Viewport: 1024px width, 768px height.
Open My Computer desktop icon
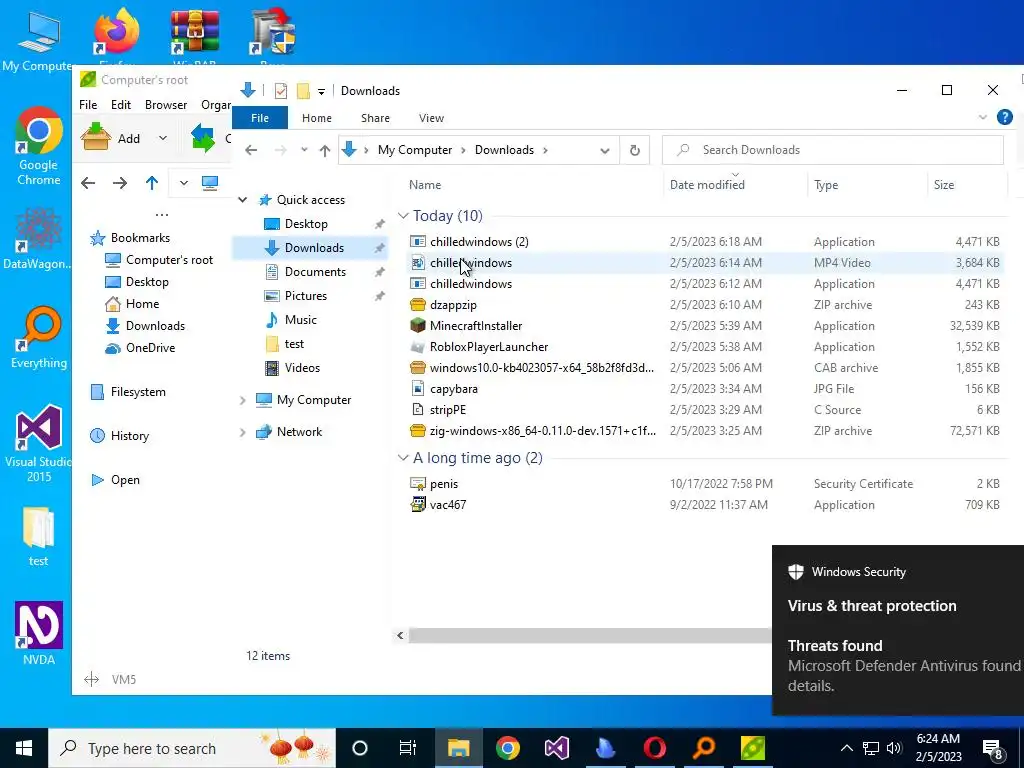tap(39, 42)
